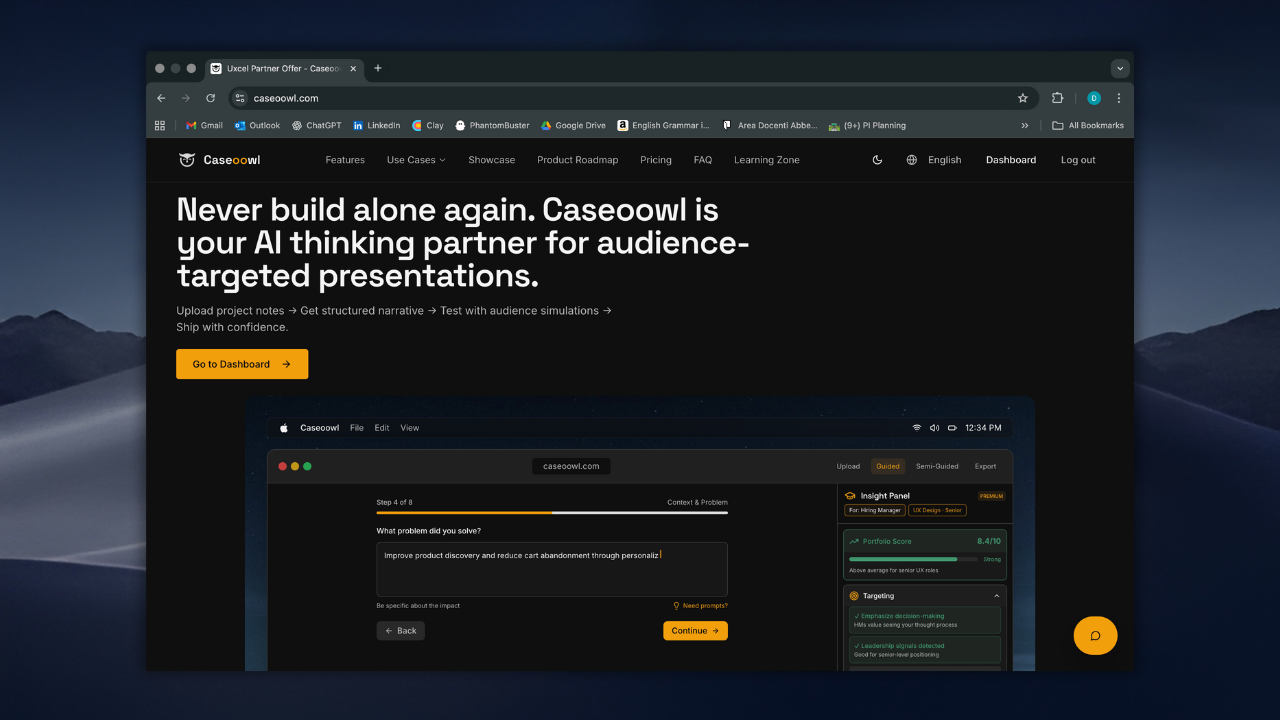Click Log out
The image size is (1280, 720).
(1078, 160)
